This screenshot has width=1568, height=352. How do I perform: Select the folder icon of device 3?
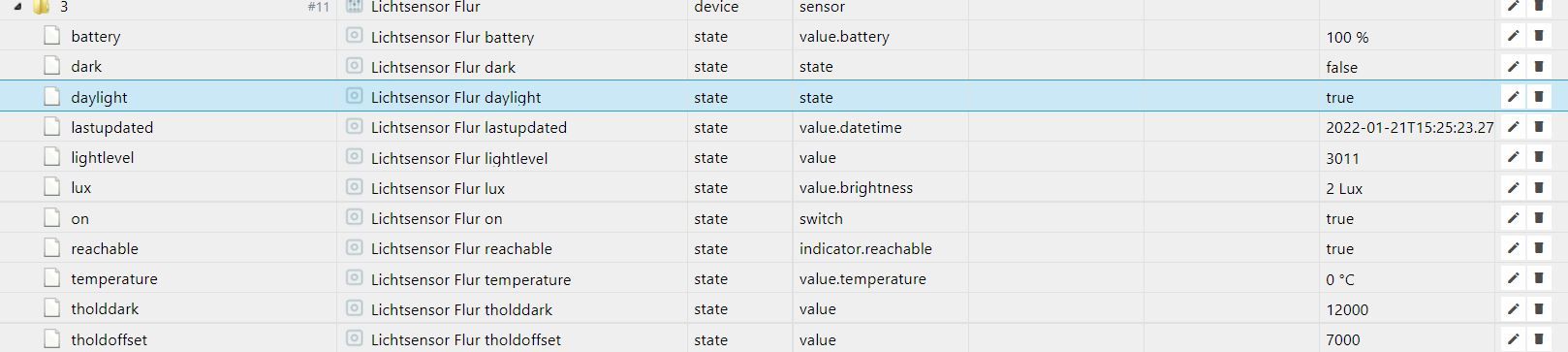41,7
